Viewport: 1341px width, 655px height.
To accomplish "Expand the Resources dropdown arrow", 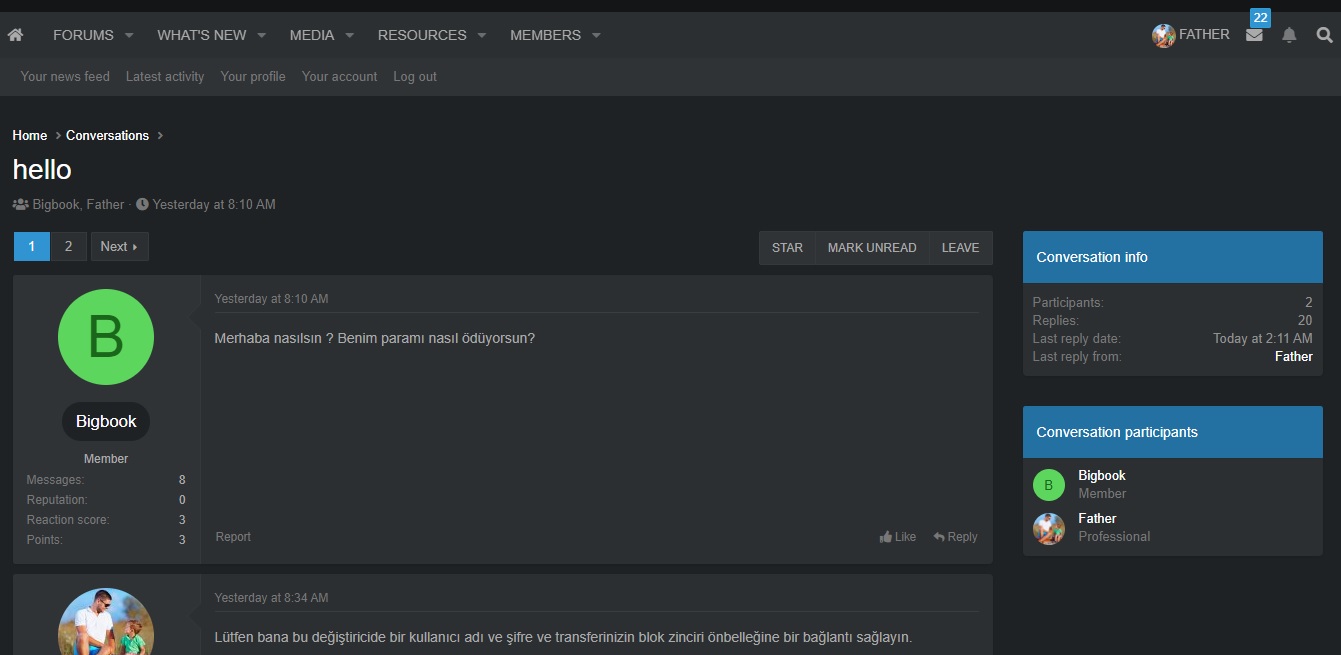I will pyautogui.click(x=481, y=35).
